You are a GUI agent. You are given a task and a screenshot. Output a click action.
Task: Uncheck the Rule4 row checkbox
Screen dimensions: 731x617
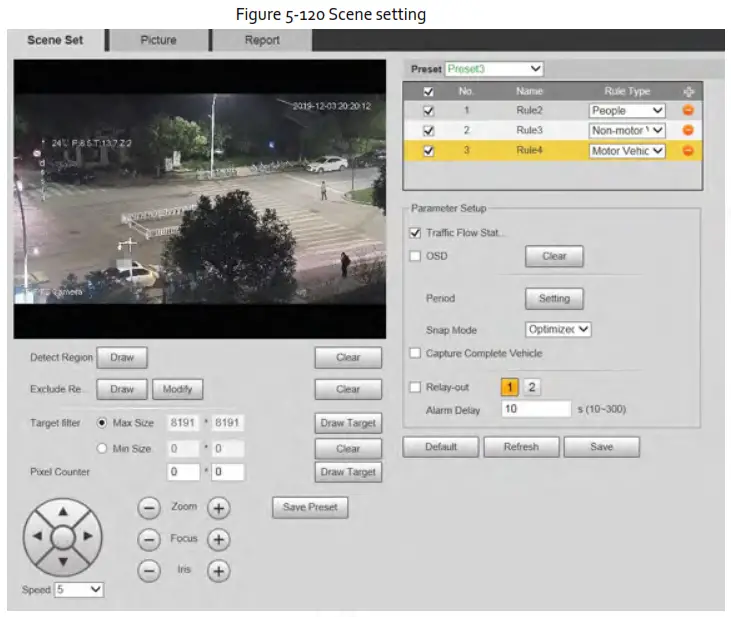pyautogui.click(x=428, y=151)
